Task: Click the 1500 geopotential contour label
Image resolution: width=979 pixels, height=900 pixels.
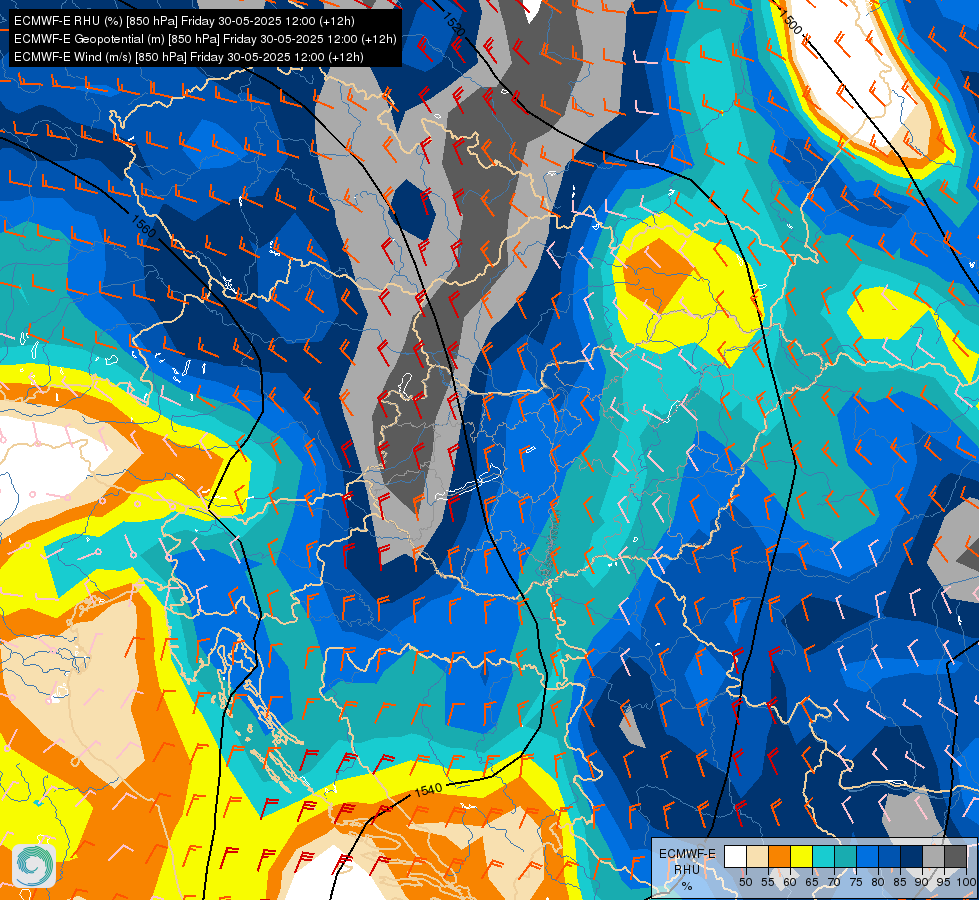Action: tap(790, 22)
